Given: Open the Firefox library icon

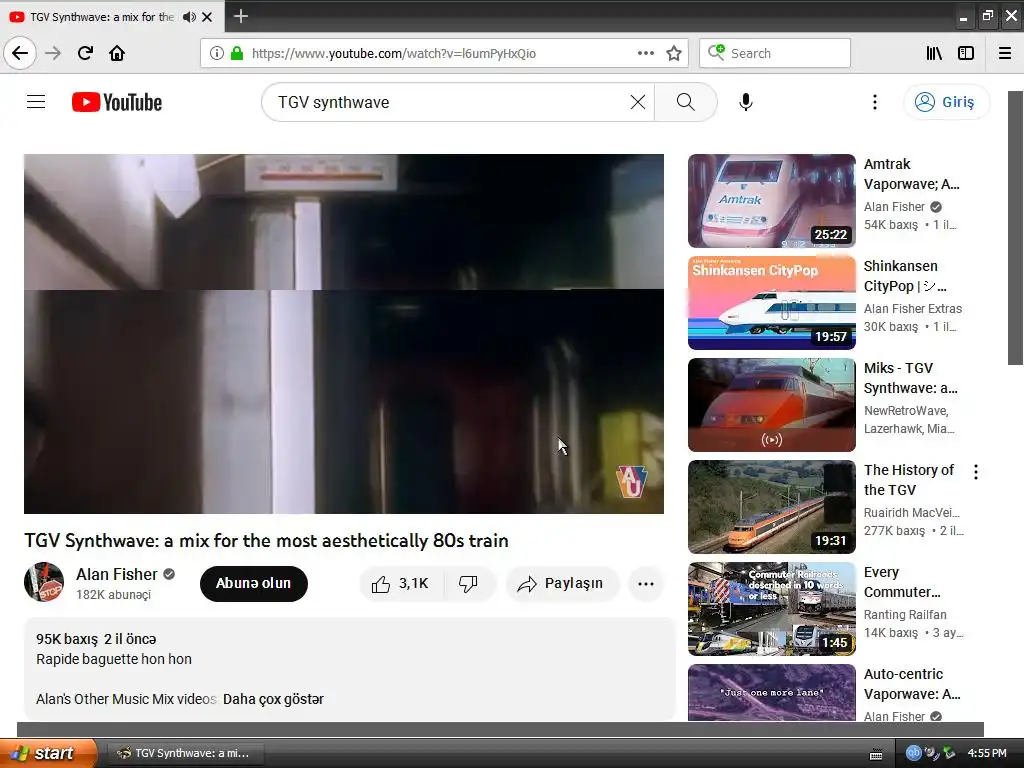Looking at the screenshot, I should click(934, 53).
